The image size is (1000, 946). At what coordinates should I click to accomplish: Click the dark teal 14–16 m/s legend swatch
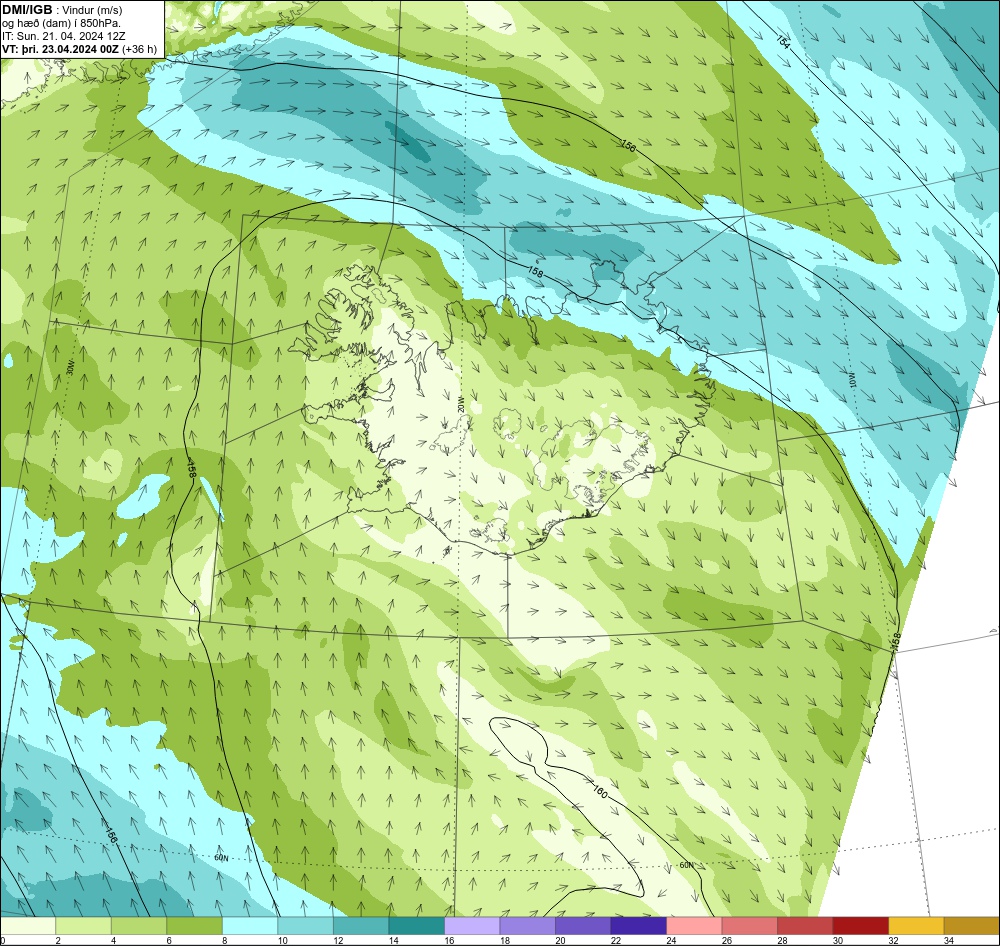point(416,925)
